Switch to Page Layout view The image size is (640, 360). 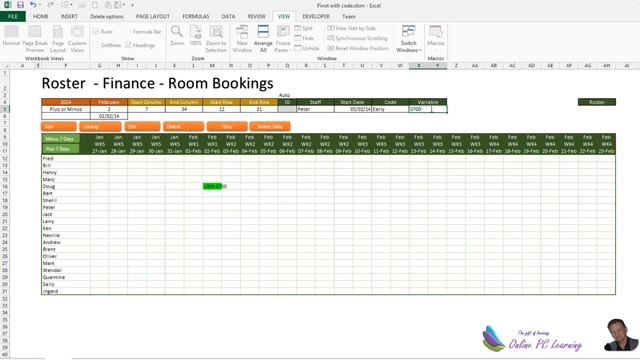[x=58, y=39]
